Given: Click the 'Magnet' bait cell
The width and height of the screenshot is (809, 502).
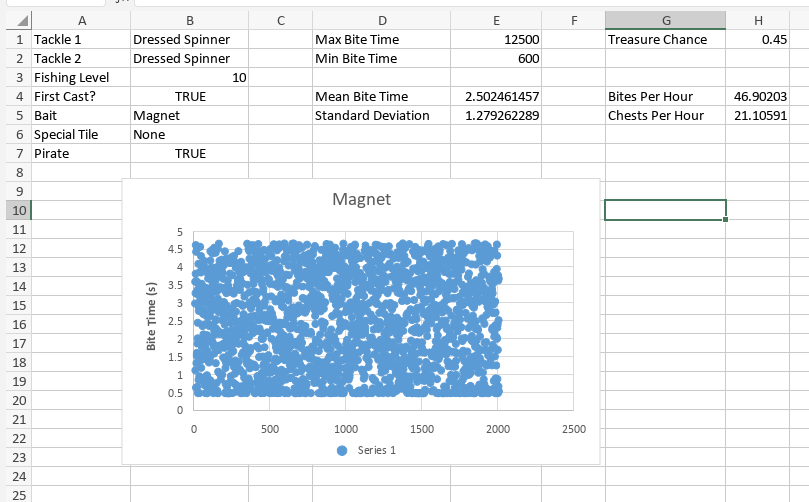Looking at the screenshot, I should [190, 116].
